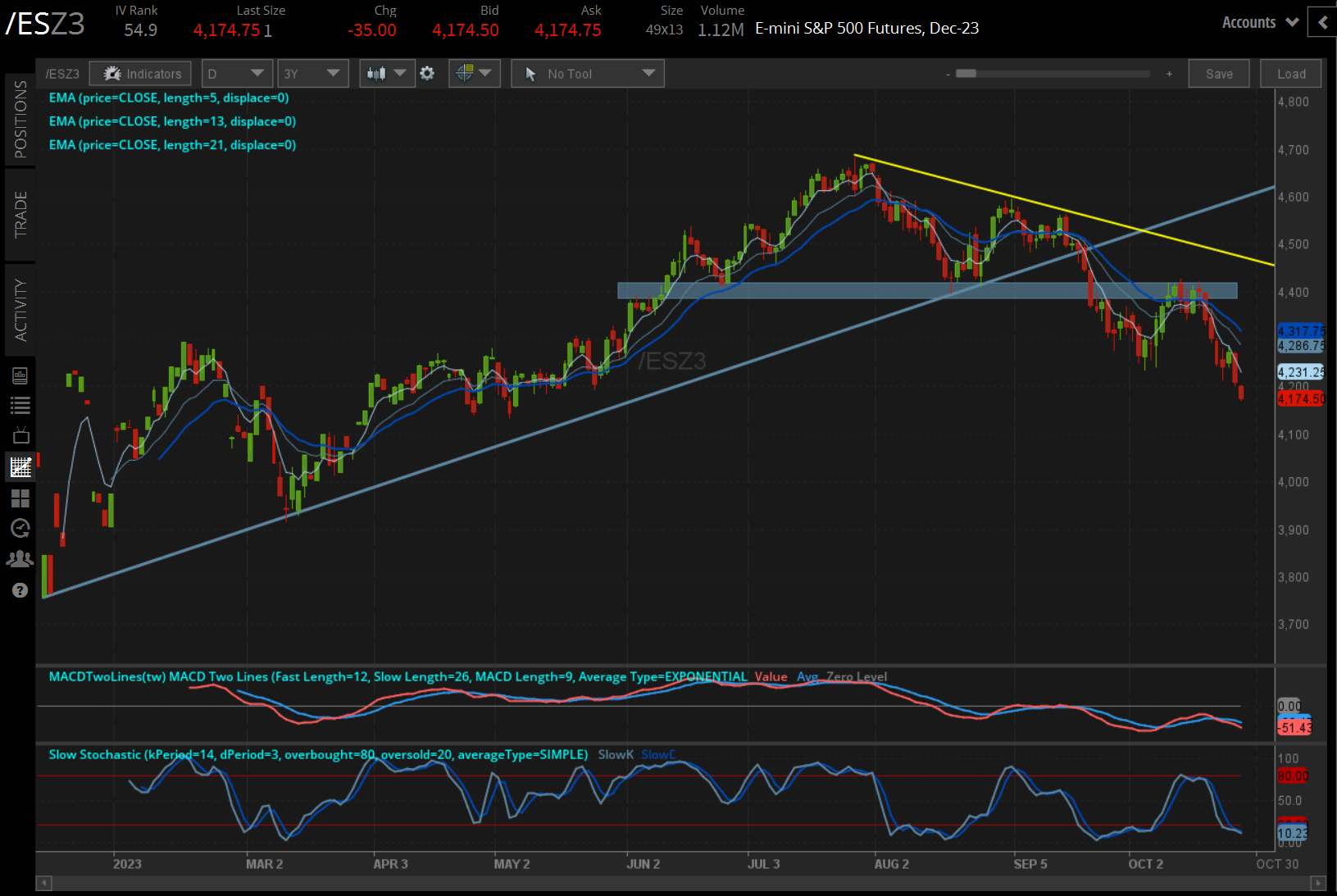
Task: Click the Save button to save the chart
Action: tap(1219, 73)
